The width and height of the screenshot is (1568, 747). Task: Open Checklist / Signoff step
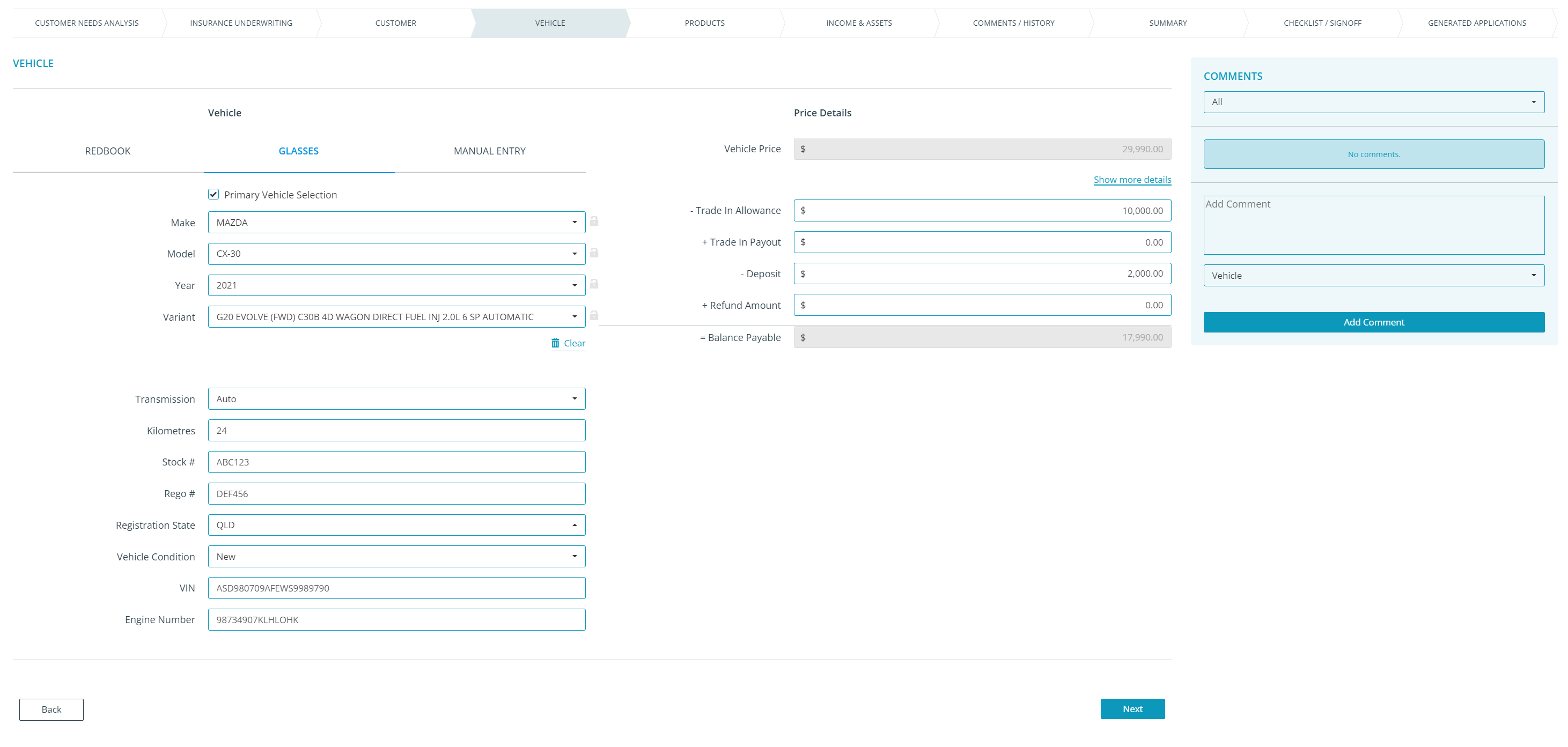point(1322,23)
